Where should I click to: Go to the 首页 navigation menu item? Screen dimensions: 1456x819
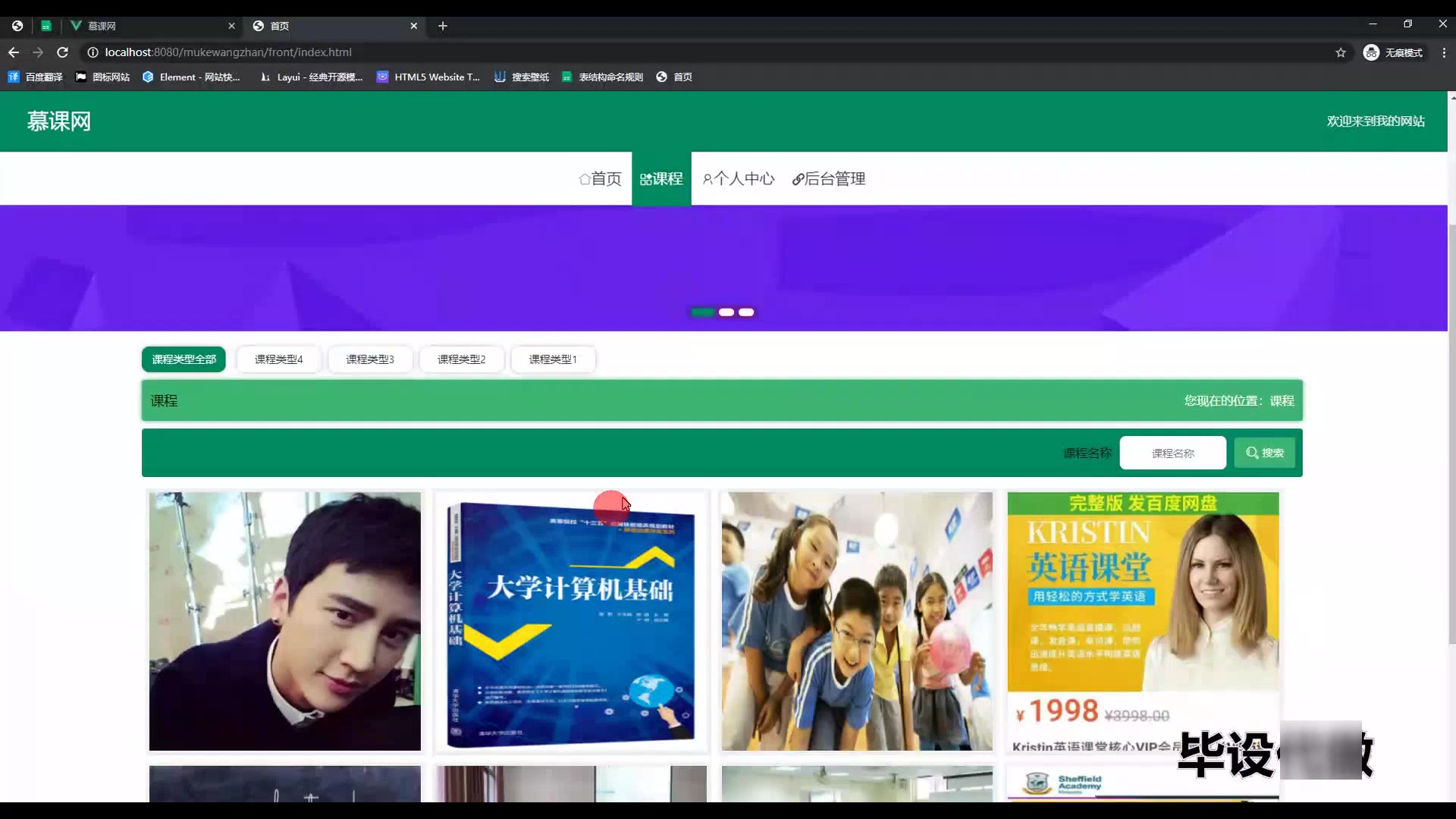pos(600,179)
